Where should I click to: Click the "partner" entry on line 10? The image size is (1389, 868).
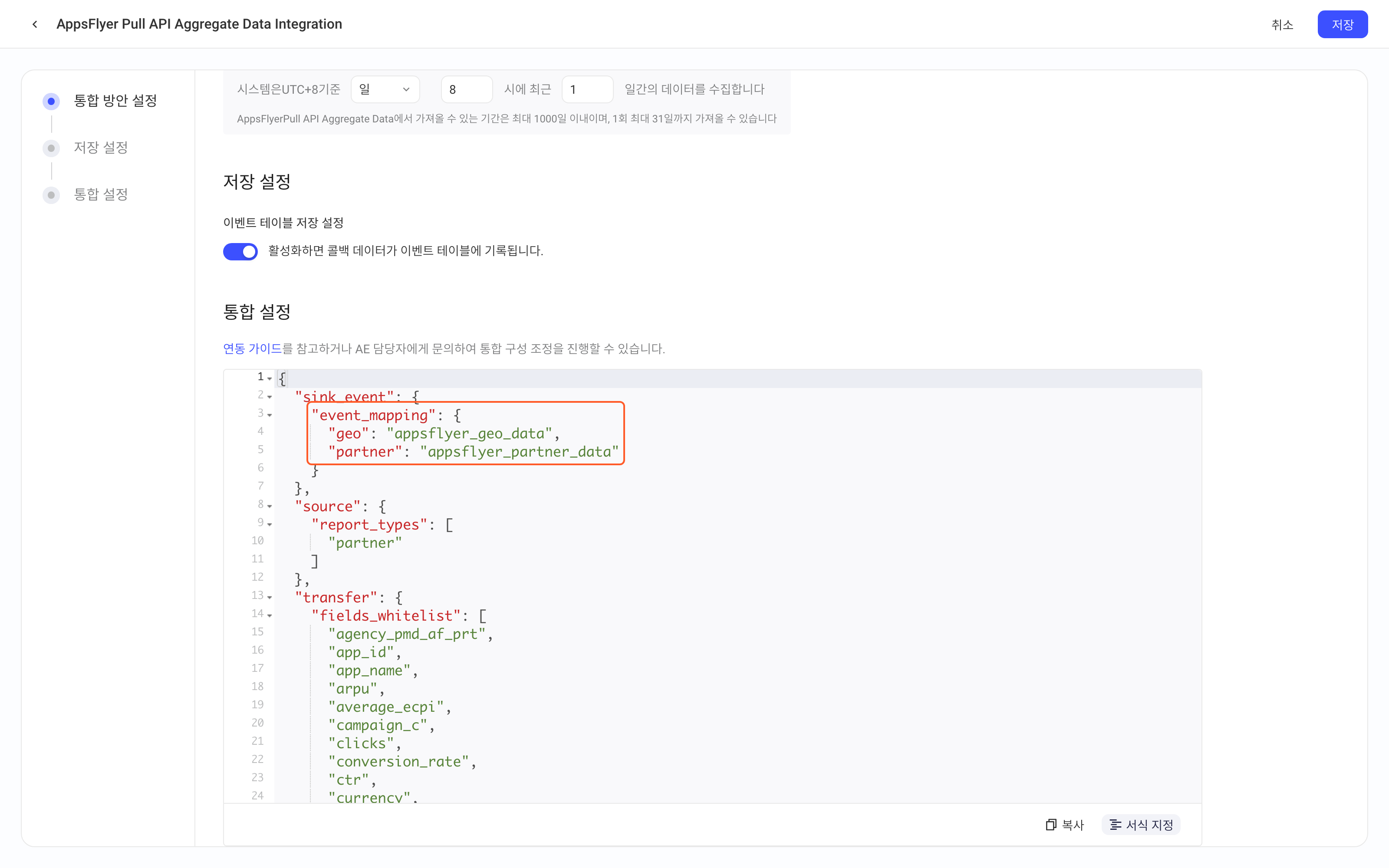click(365, 543)
